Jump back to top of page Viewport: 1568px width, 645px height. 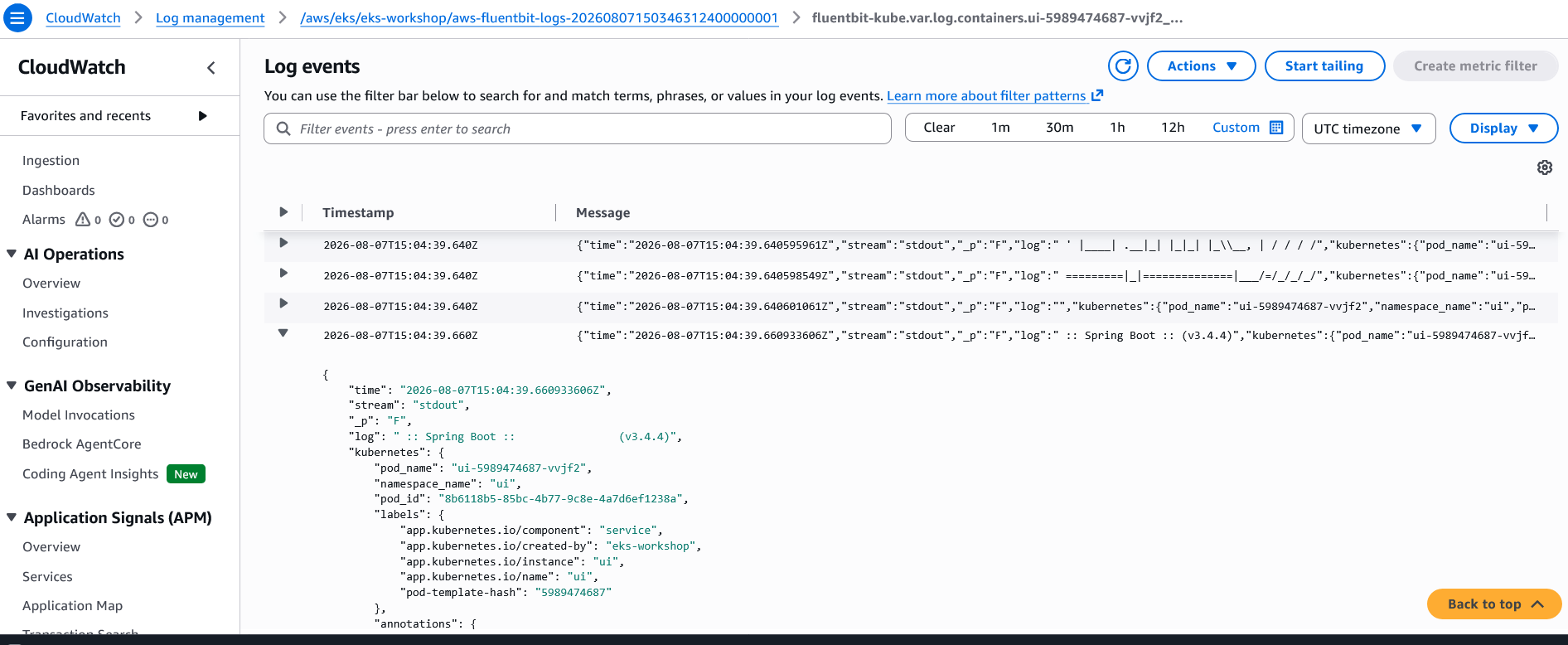pos(1494,604)
